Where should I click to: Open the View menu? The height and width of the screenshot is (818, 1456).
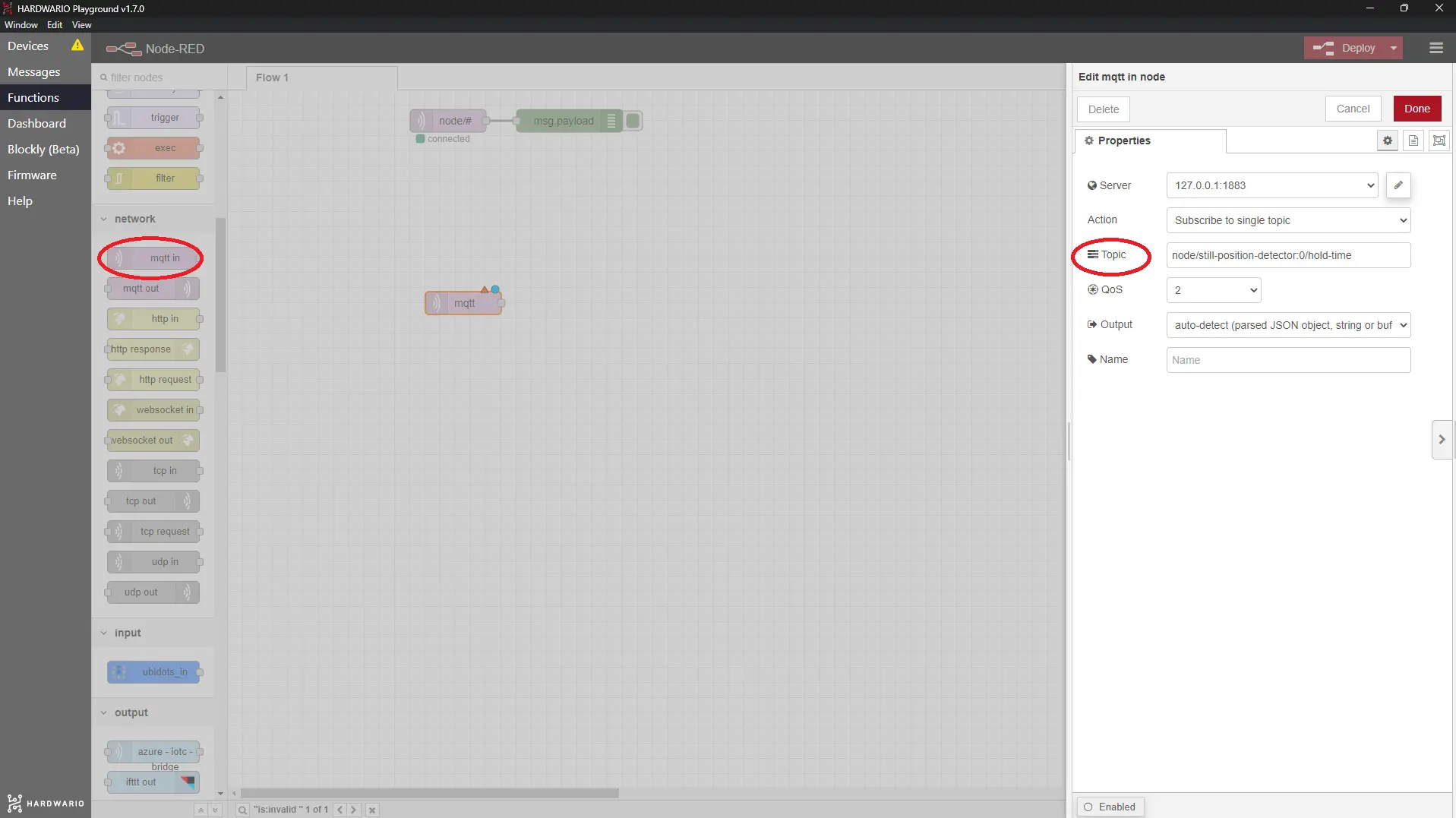pyautogui.click(x=82, y=25)
